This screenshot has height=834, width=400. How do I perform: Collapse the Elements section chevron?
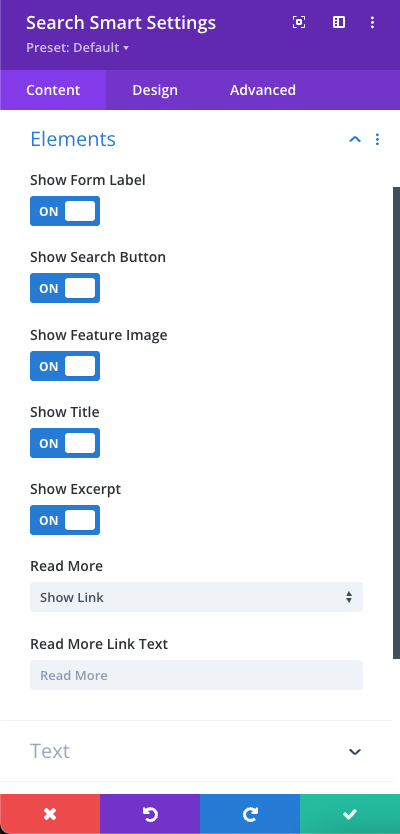point(355,139)
